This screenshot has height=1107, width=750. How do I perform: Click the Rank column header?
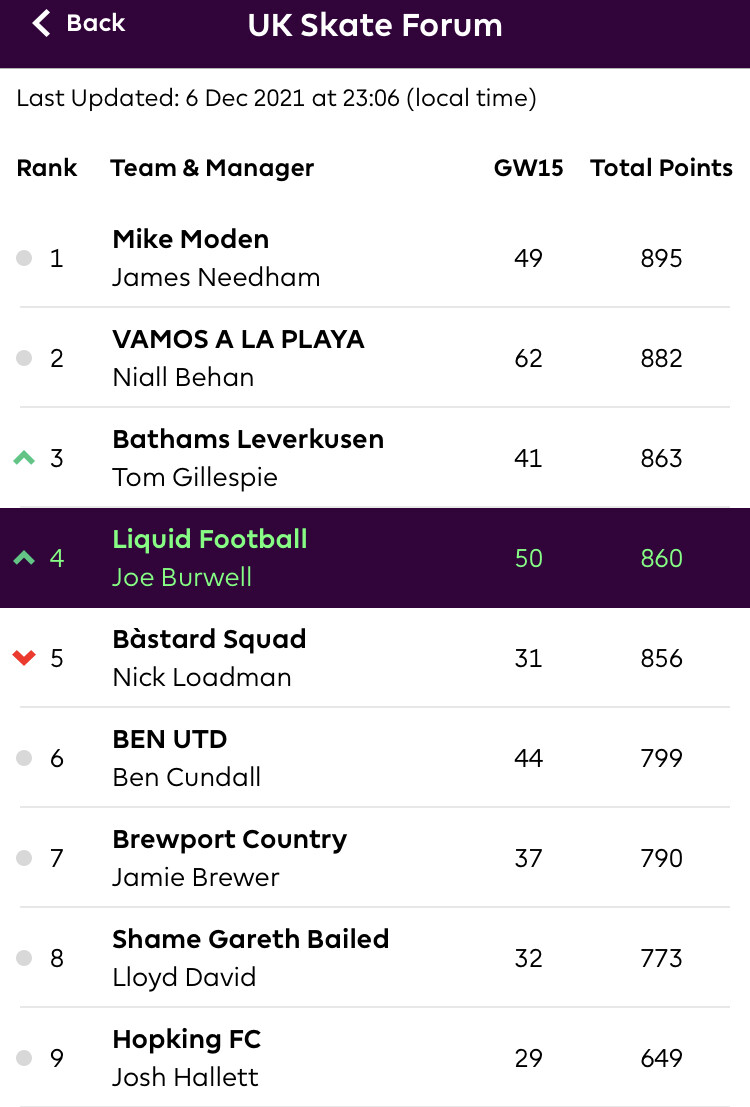click(x=47, y=168)
